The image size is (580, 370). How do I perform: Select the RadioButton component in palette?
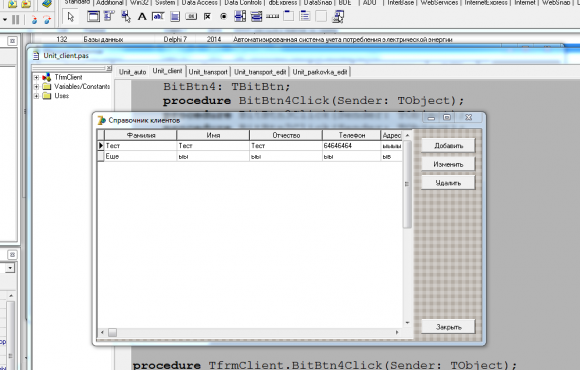coord(223,17)
